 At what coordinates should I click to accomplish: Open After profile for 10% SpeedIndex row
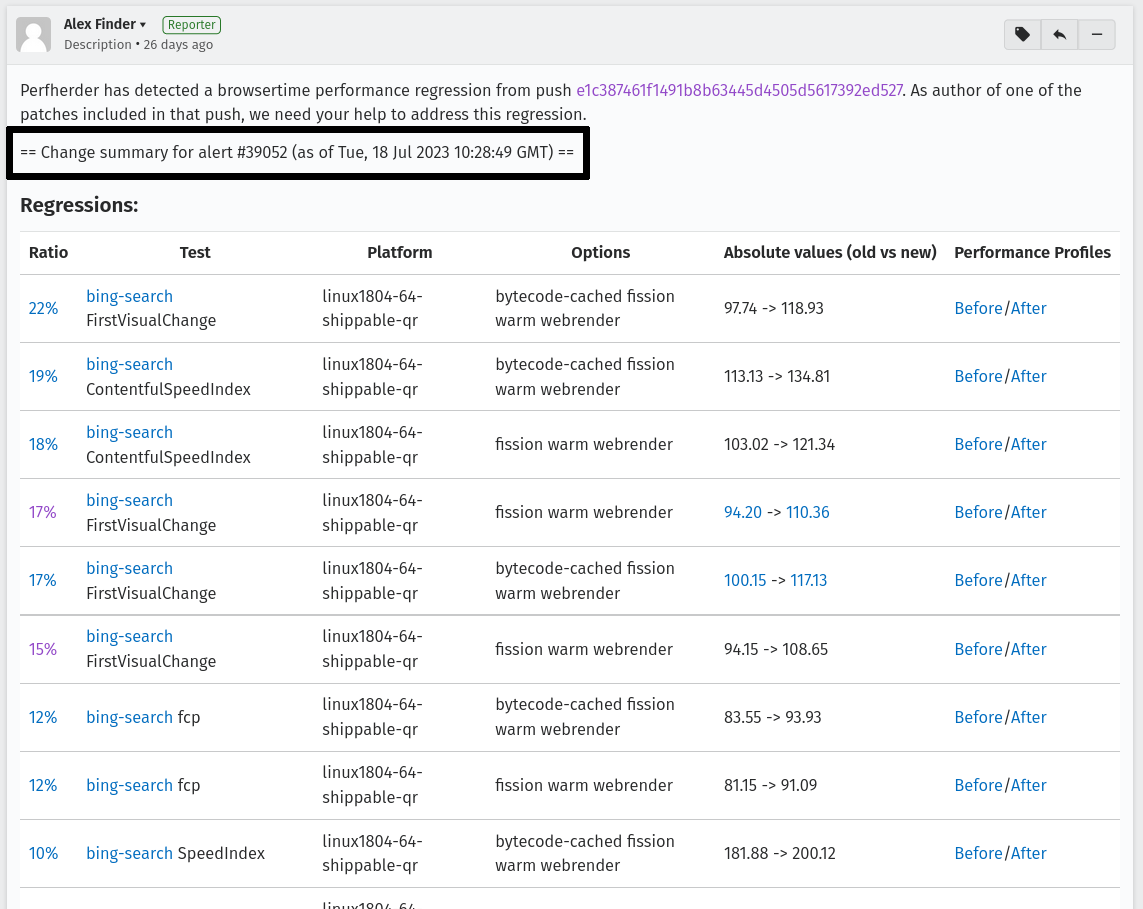pyautogui.click(x=1028, y=853)
